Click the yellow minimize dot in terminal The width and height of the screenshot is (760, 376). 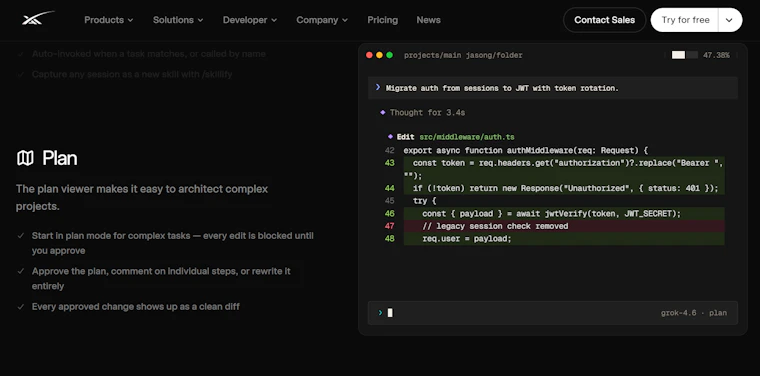coord(380,55)
